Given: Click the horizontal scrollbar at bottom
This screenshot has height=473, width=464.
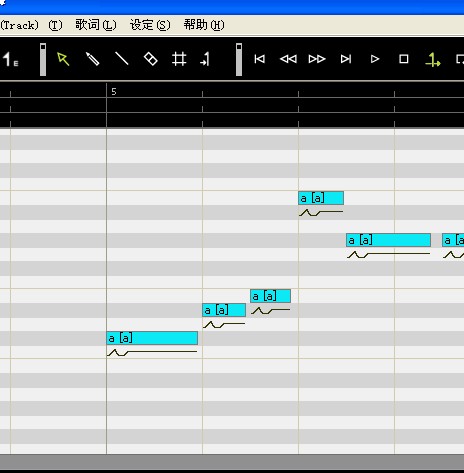Looking at the screenshot, I should click(232, 462).
